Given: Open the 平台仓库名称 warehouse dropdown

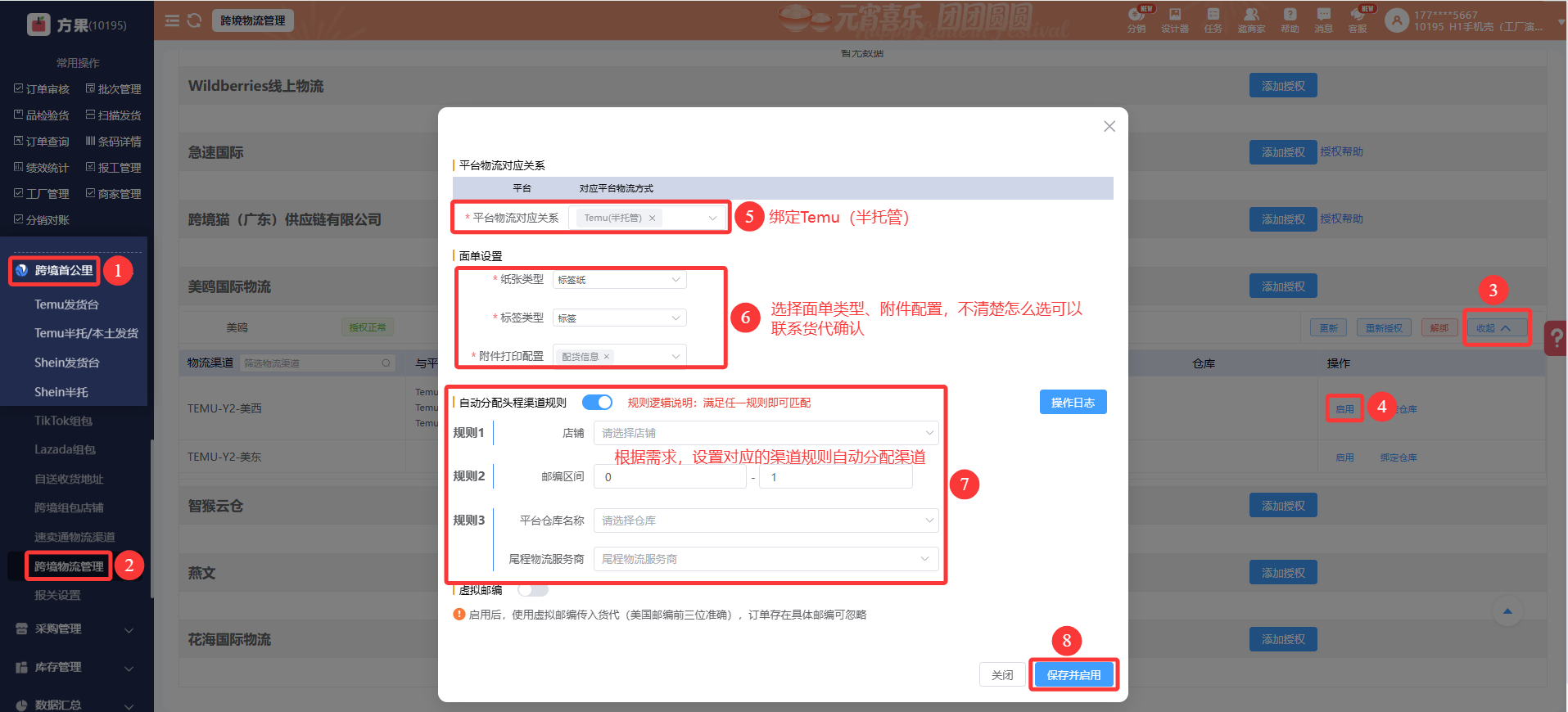Looking at the screenshot, I should [x=766, y=520].
